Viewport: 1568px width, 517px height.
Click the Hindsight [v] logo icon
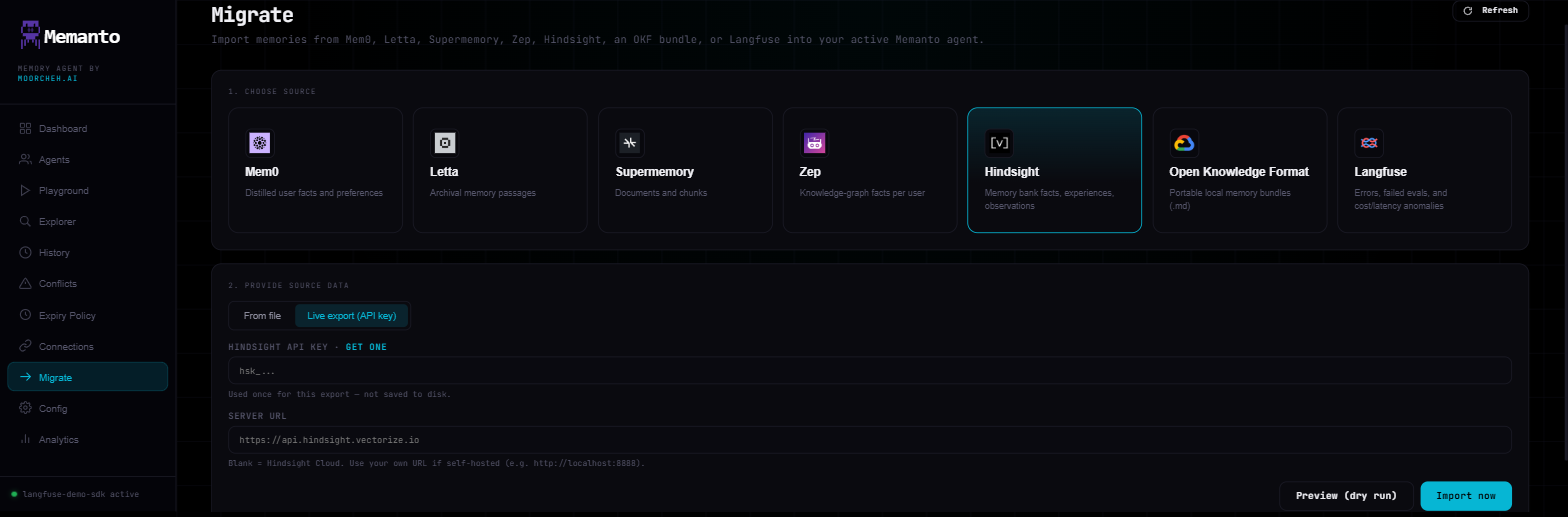(999, 143)
